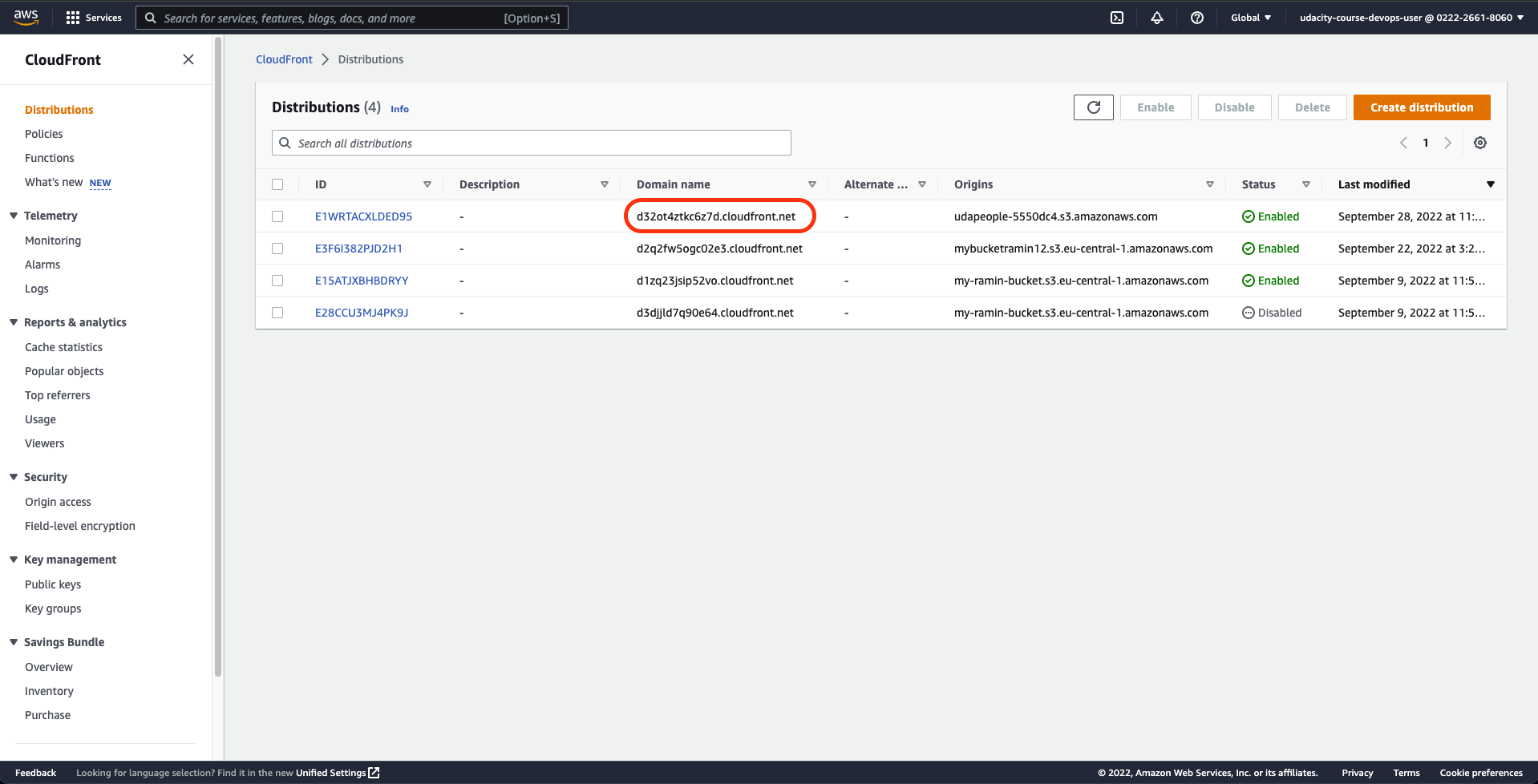Close the CloudFront side navigation
Viewport: 1538px width, 784px height.
click(188, 59)
